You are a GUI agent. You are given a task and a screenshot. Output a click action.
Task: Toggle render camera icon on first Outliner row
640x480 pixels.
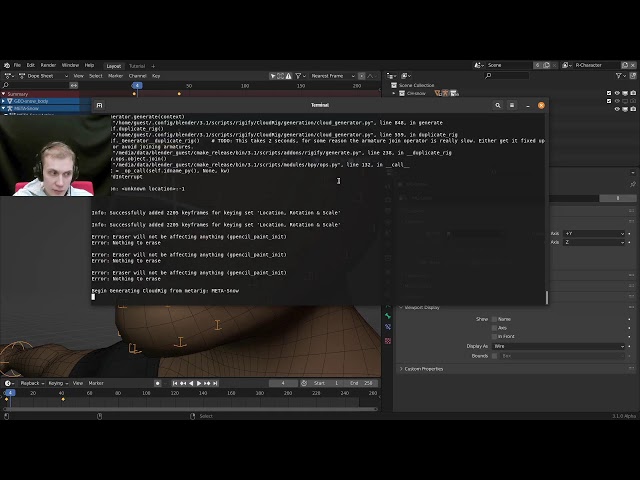click(633, 93)
